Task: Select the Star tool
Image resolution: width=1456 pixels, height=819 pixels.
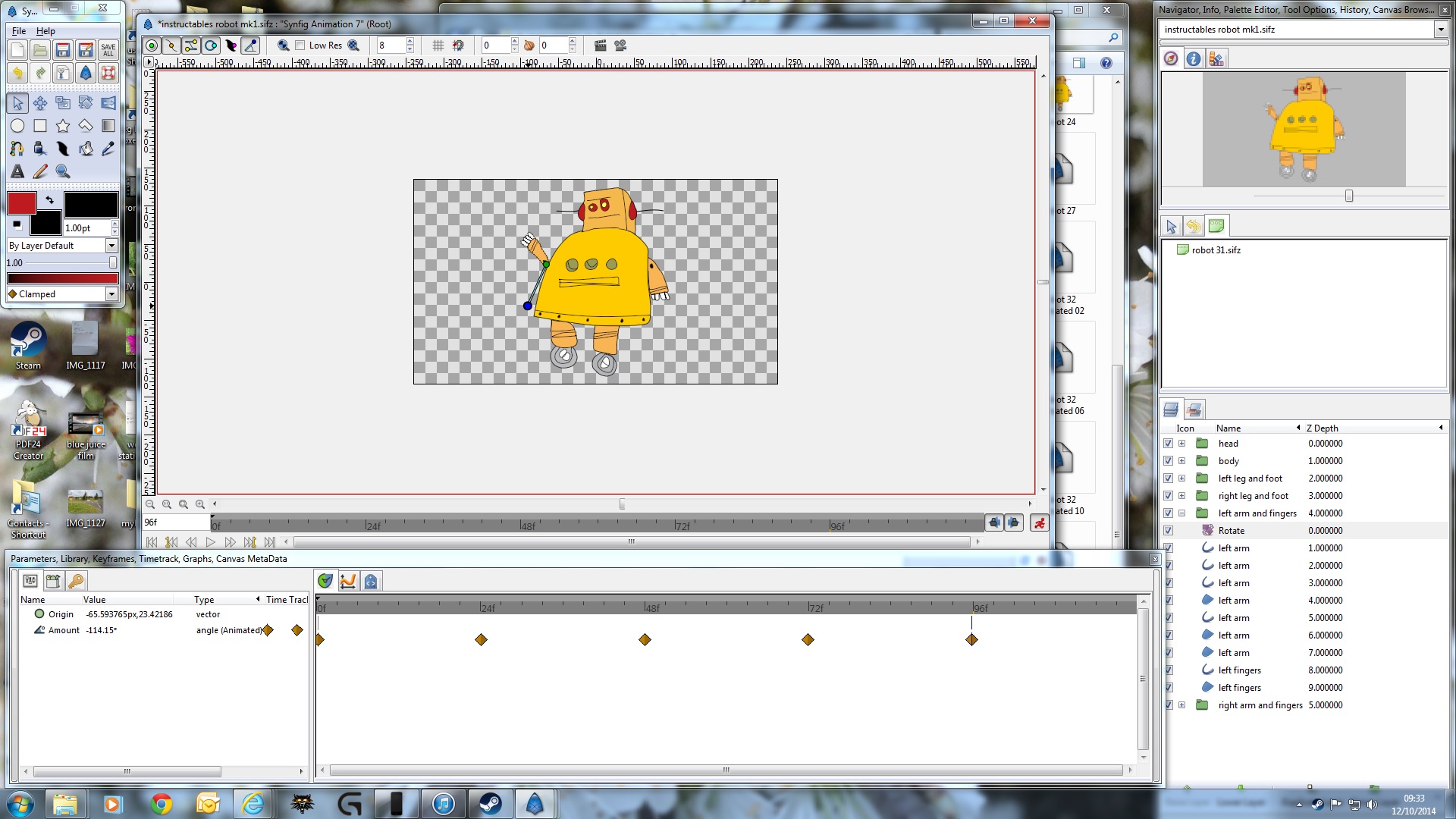Action: [63, 126]
